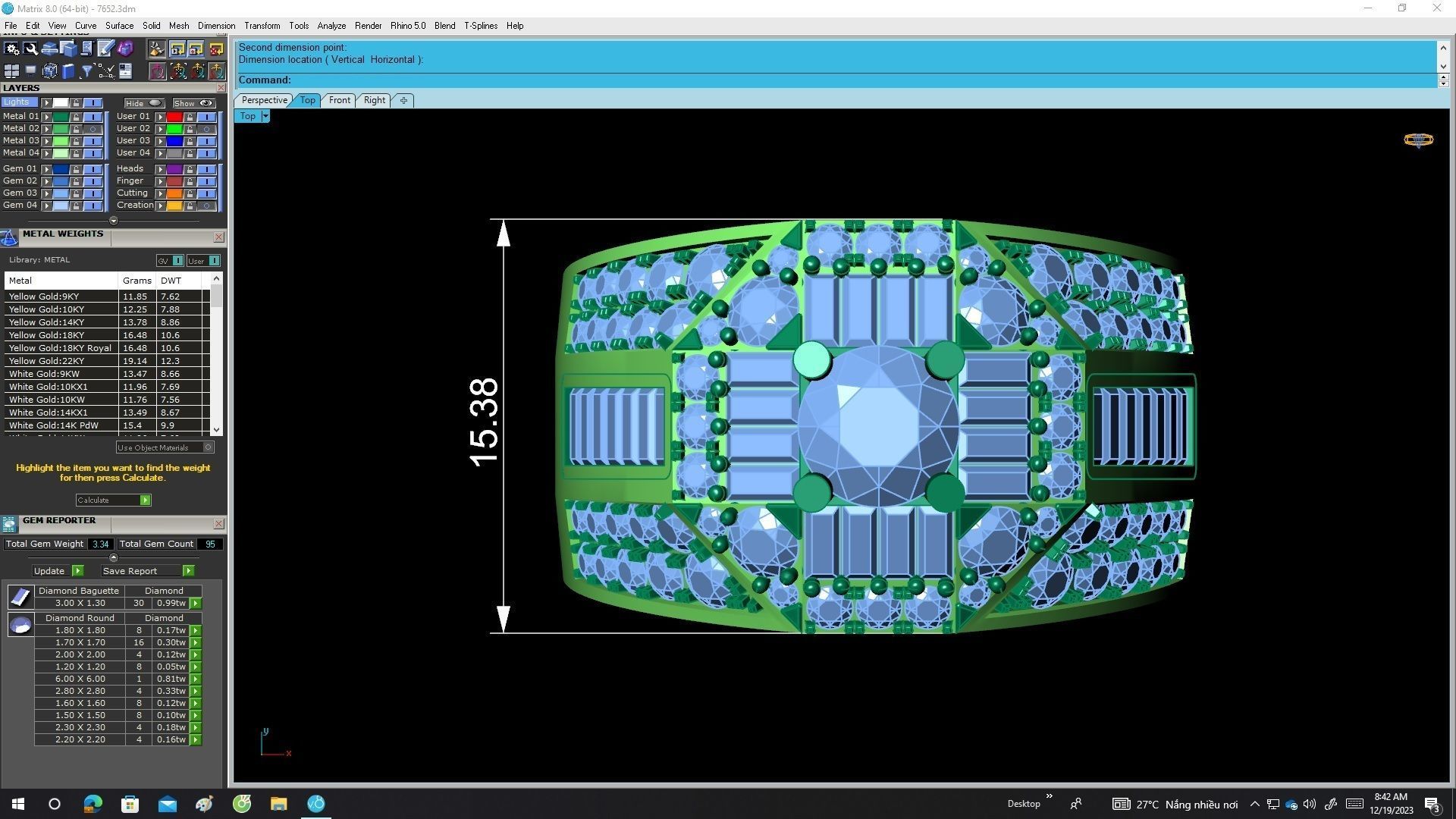Screen dimensions: 1456x819
Task: Click the gears settings icon in toolbar
Action: (11, 49)
